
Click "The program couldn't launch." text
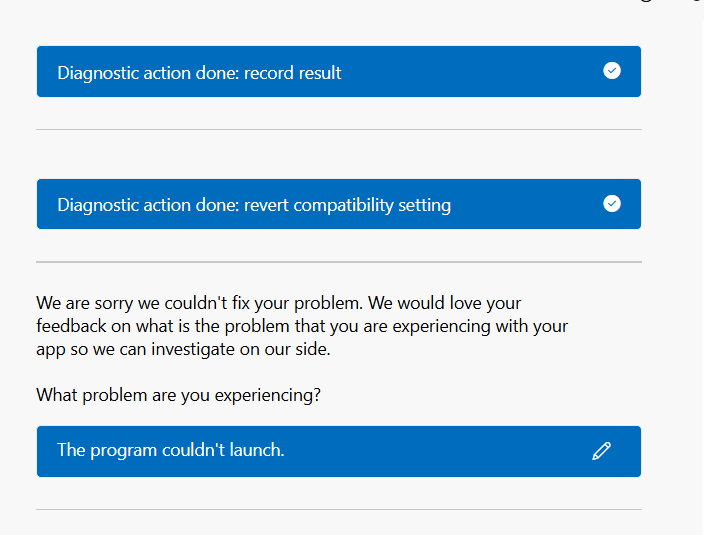[170, 451]
